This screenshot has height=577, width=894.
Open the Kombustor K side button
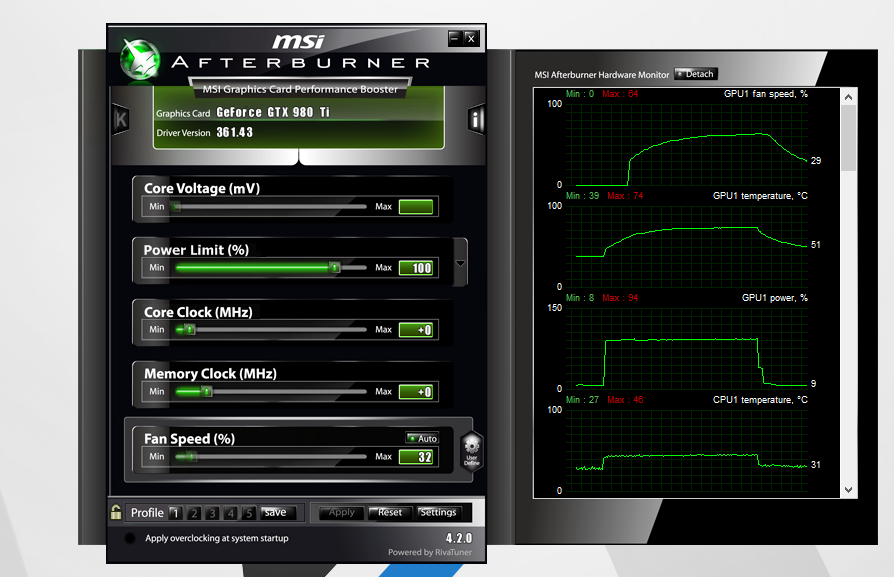pyautogui.click(x=121, y=119)
